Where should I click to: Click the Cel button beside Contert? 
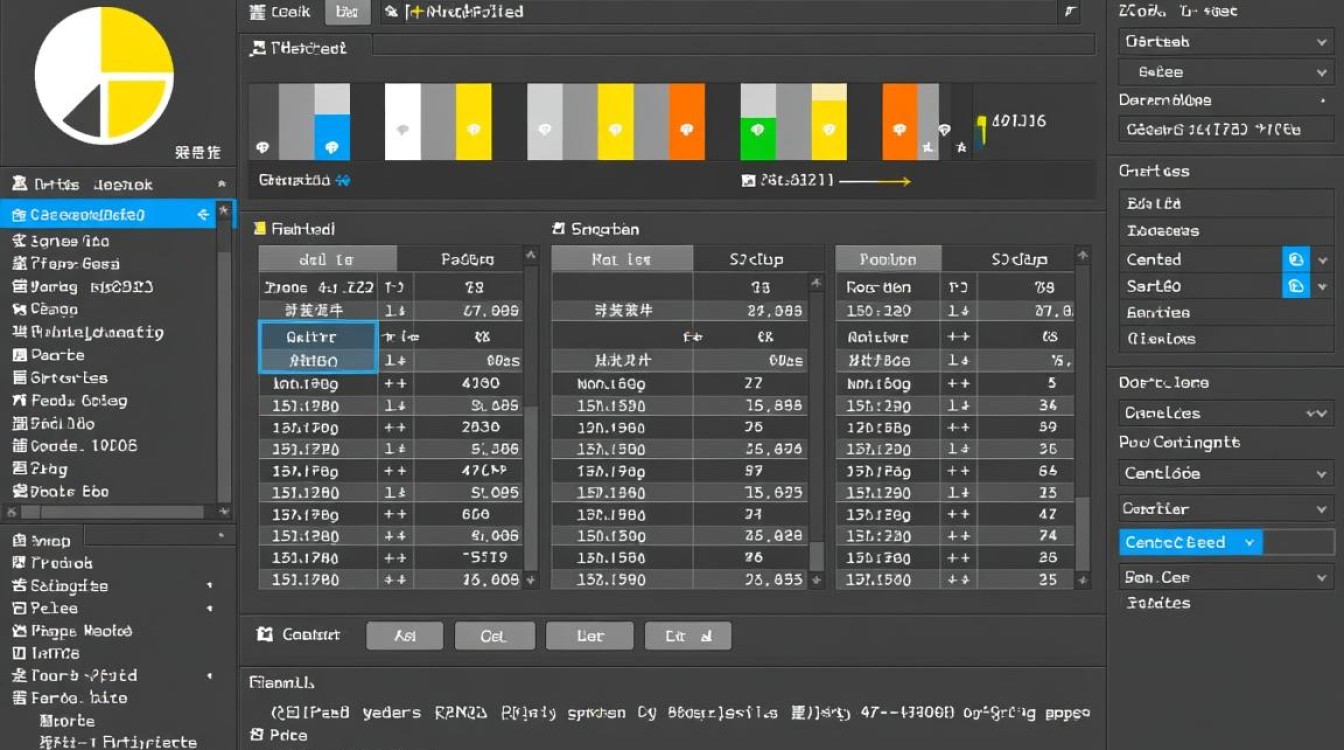(x=494, y=636)
